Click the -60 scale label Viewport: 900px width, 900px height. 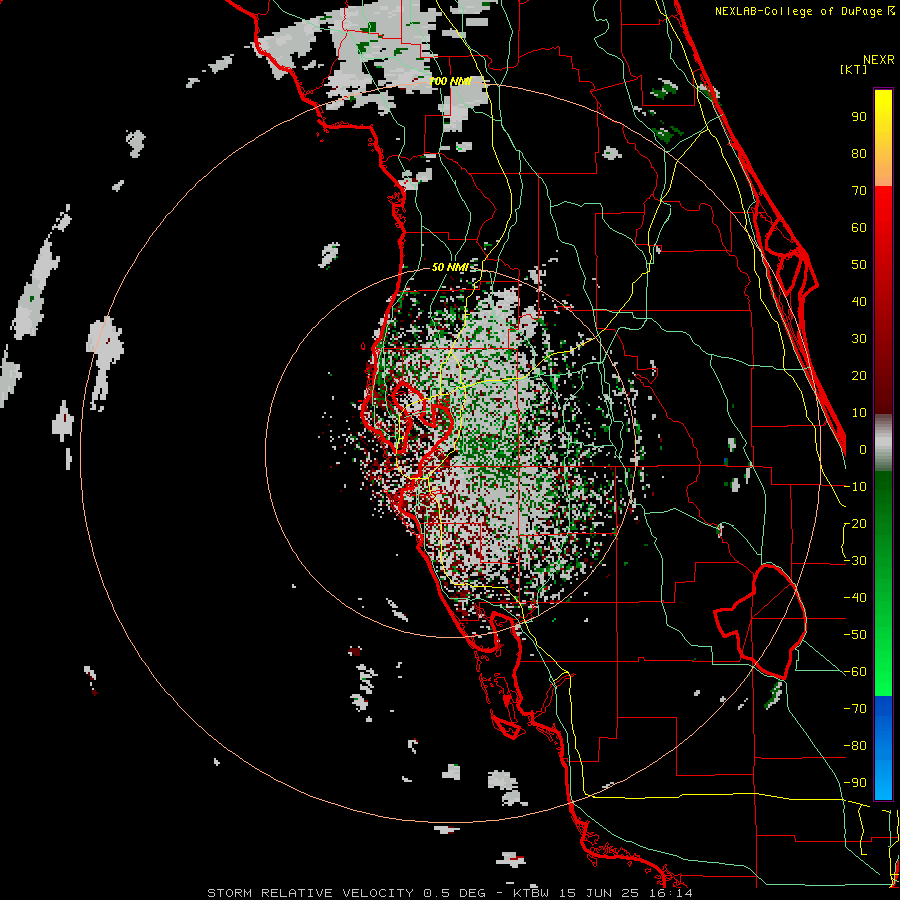[x=856, y=672]
